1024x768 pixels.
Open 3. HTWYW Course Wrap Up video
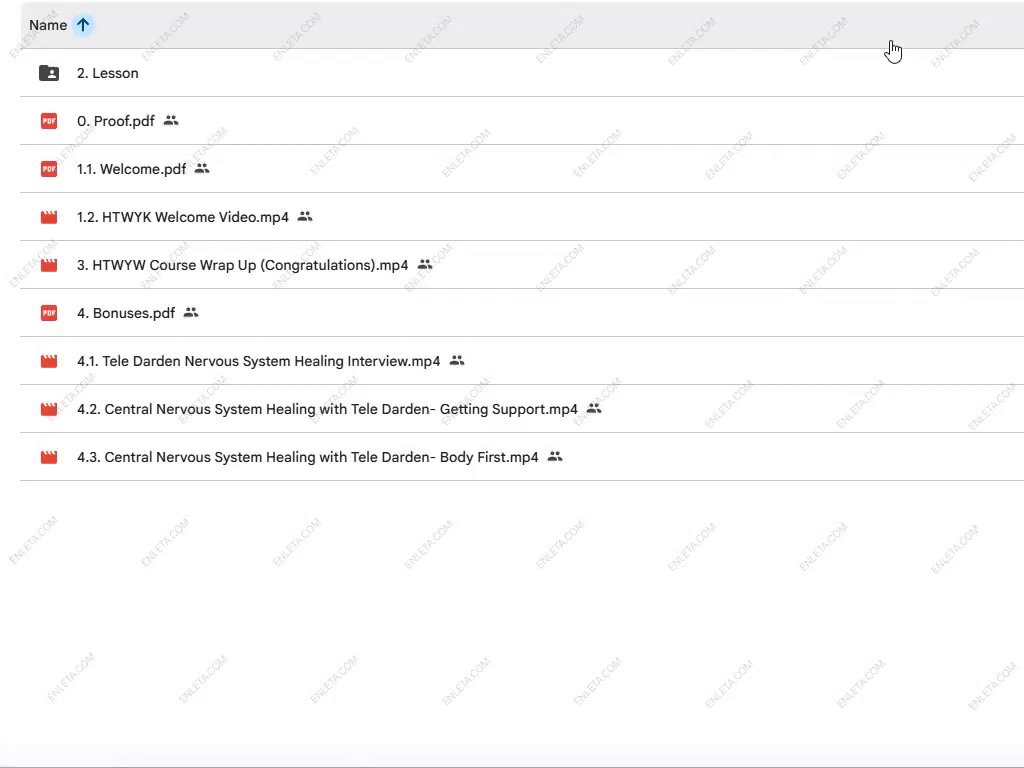(243, 265)
